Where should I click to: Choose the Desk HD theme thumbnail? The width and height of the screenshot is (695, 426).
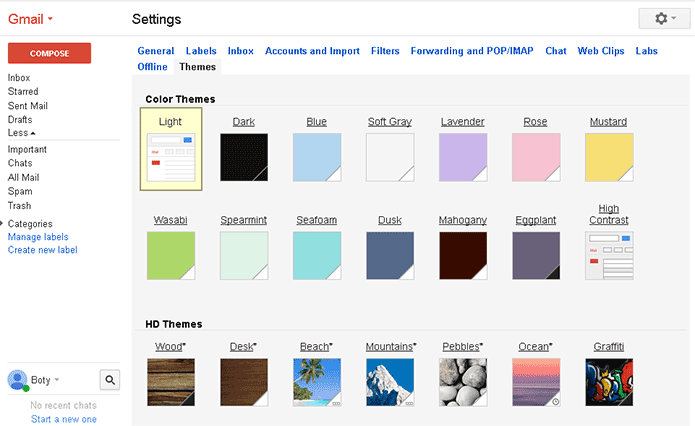click(x=244, y=383)
